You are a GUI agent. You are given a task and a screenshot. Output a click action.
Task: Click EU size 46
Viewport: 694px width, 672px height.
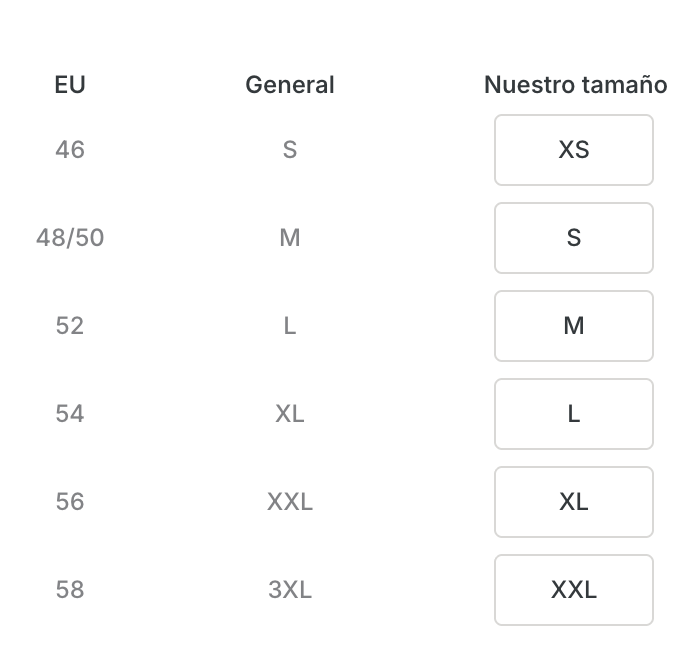(70, 150)
